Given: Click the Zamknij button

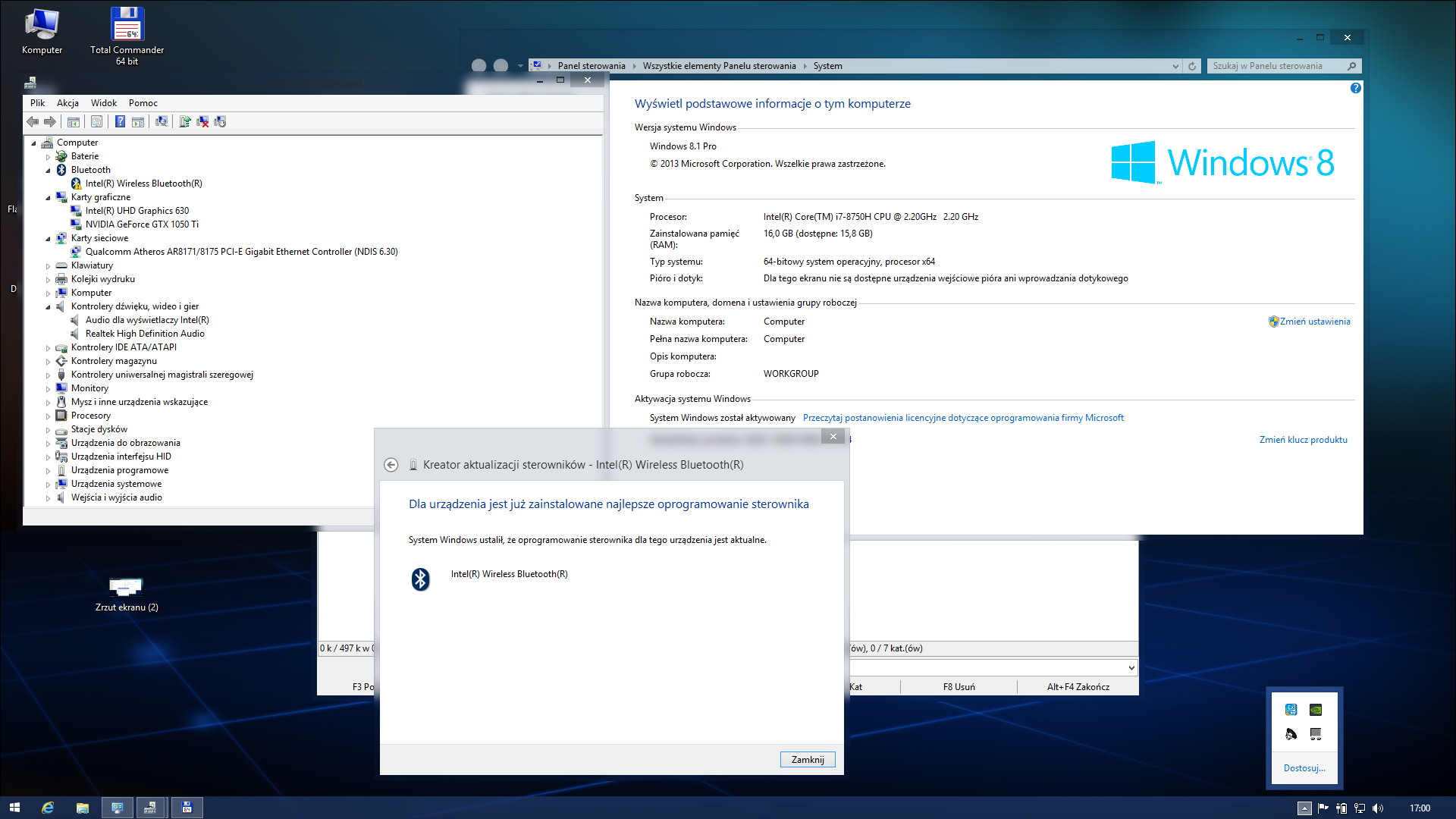Looking at the screenshot, I should [807, 760].
